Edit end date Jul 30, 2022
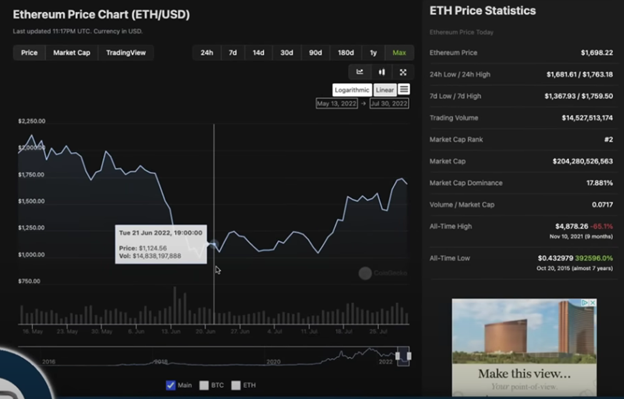Viewport: 624px width, 399px height. tap(389, 103)
